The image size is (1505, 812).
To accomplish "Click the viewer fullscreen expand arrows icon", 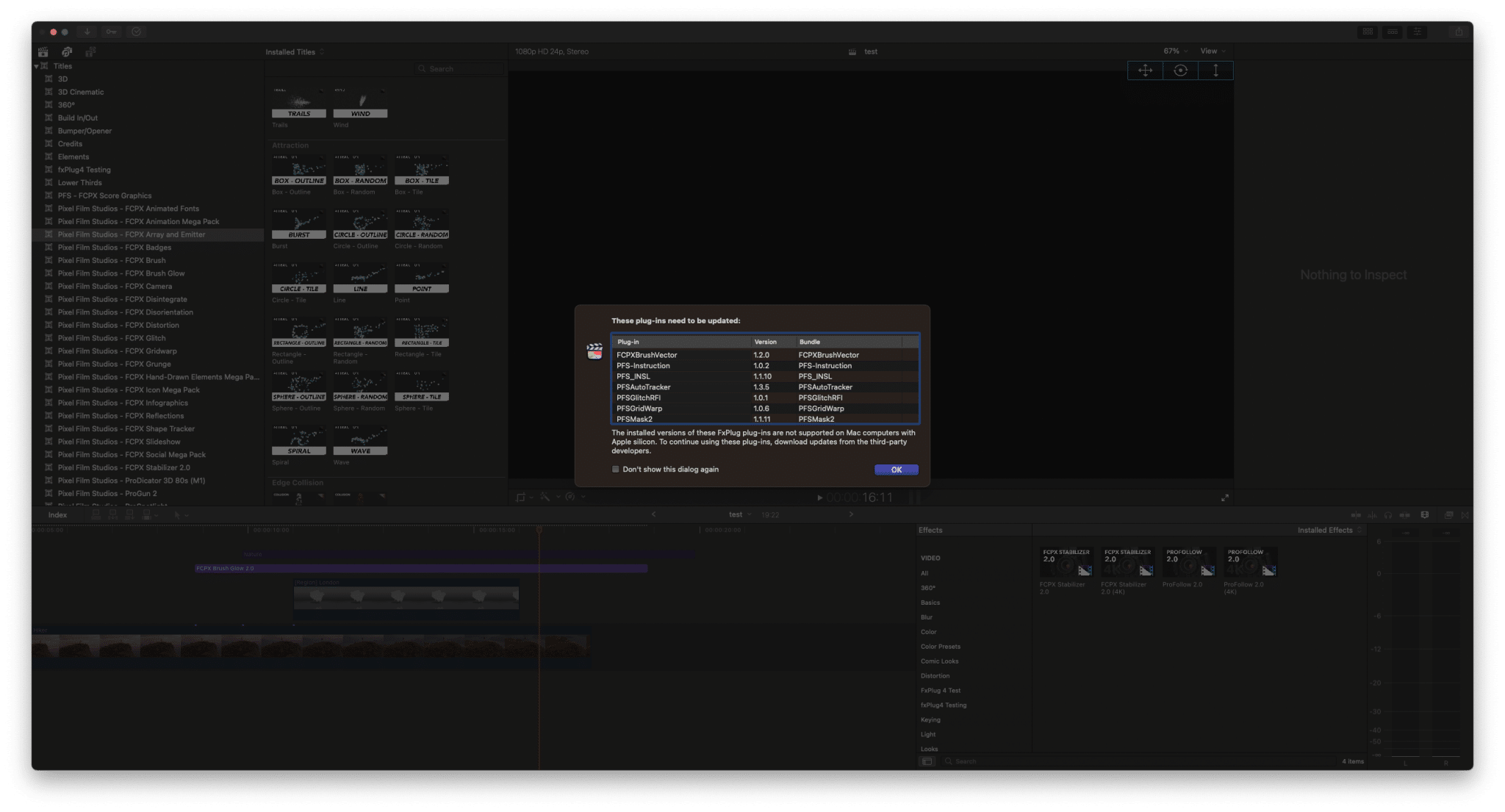I will (x=1225, y=497).
